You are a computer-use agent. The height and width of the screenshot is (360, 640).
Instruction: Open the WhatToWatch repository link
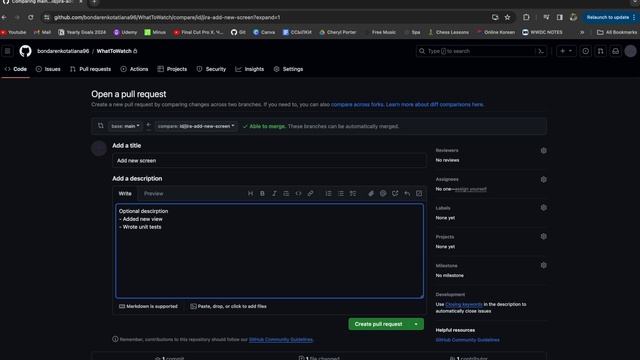[114, 51]
